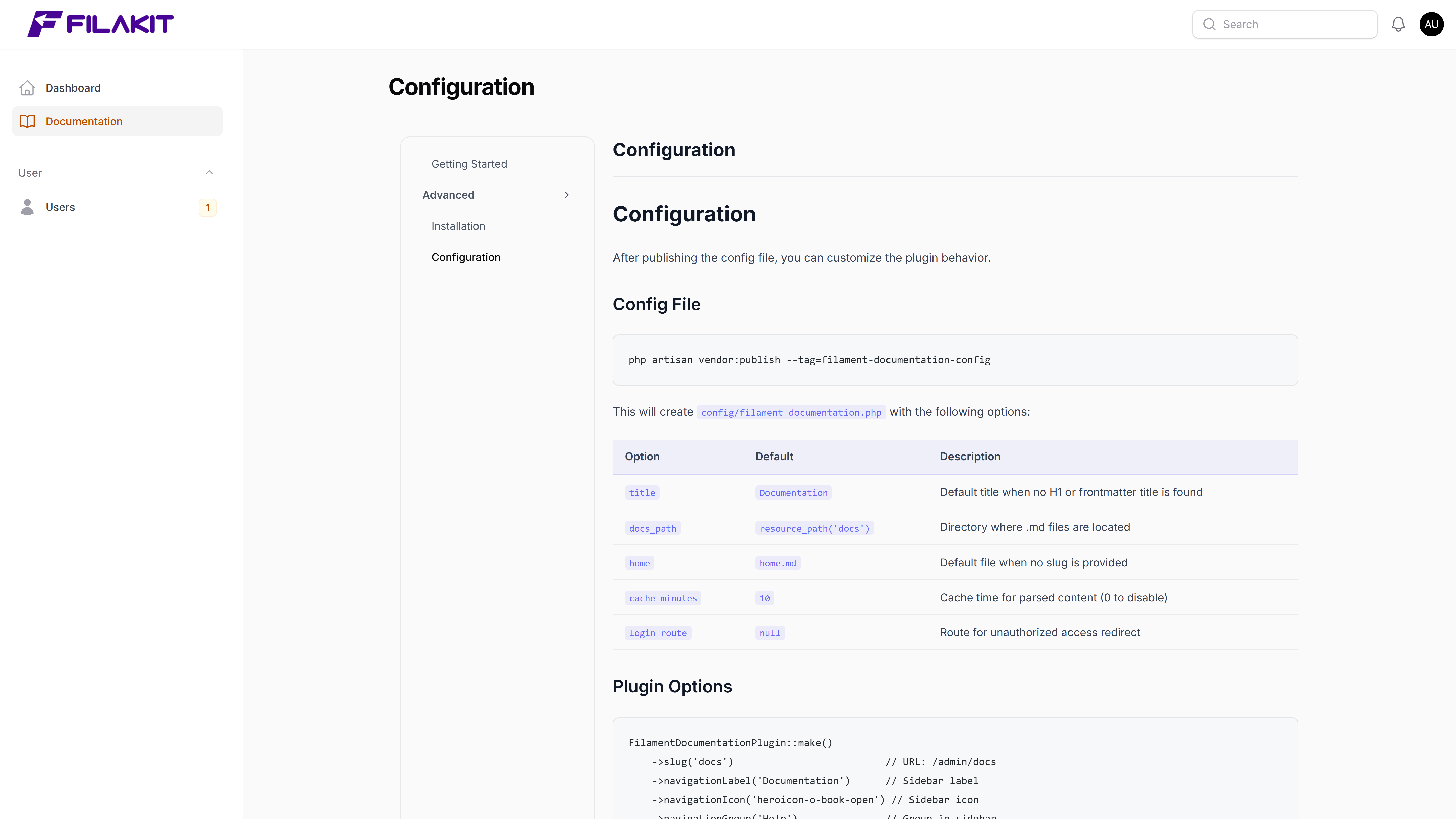1456x819 pixels.
Task: Click the Users count badge 1
Action: 208,208
